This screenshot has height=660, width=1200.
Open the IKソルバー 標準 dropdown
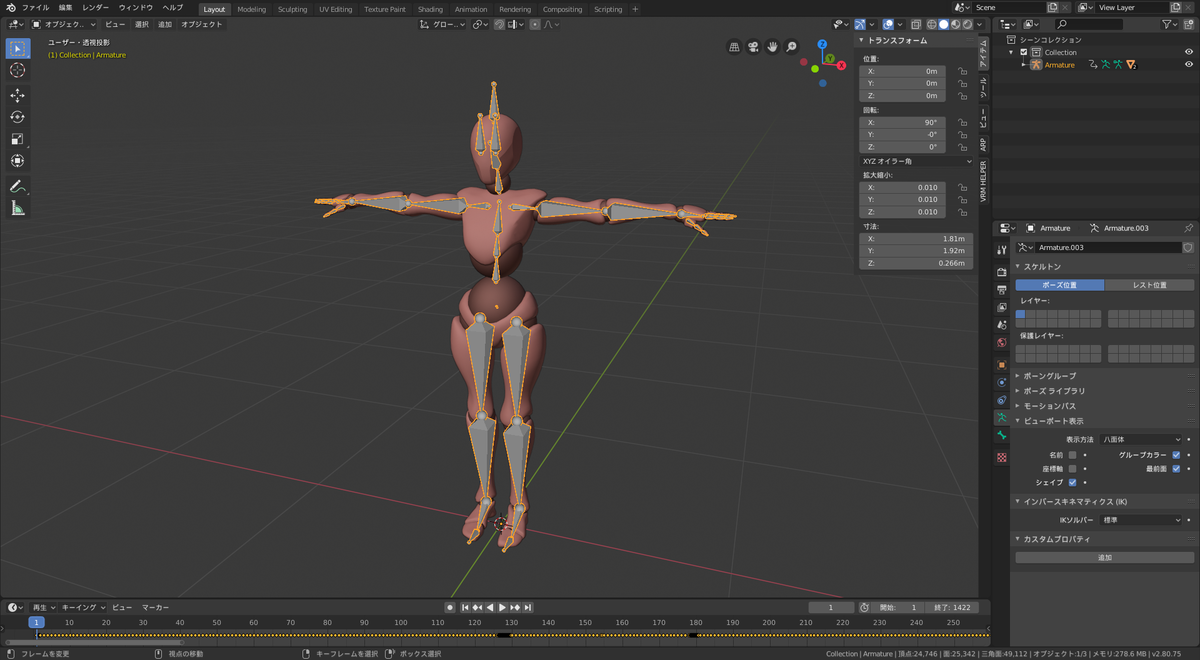[x=1141, y=520]
